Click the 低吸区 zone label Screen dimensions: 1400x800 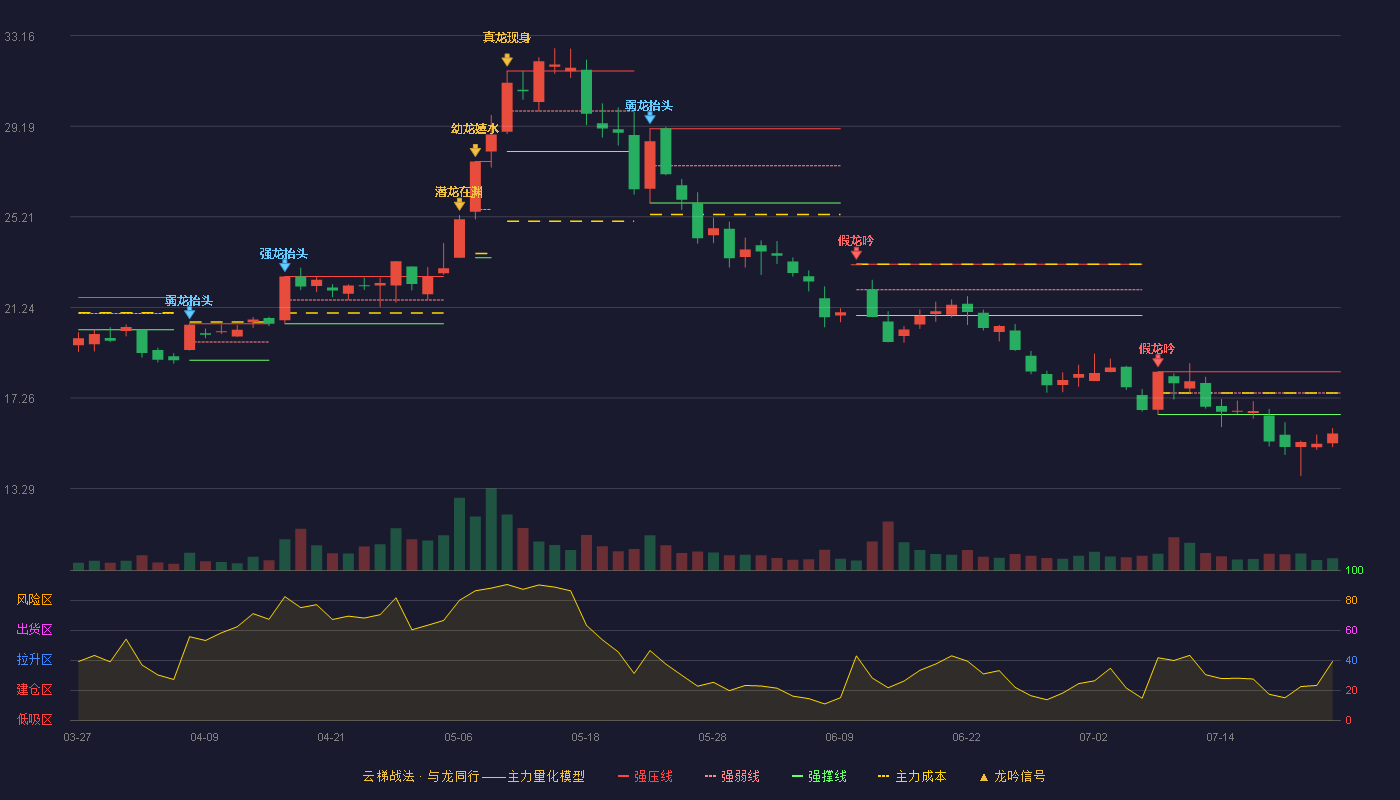(34, 720)
